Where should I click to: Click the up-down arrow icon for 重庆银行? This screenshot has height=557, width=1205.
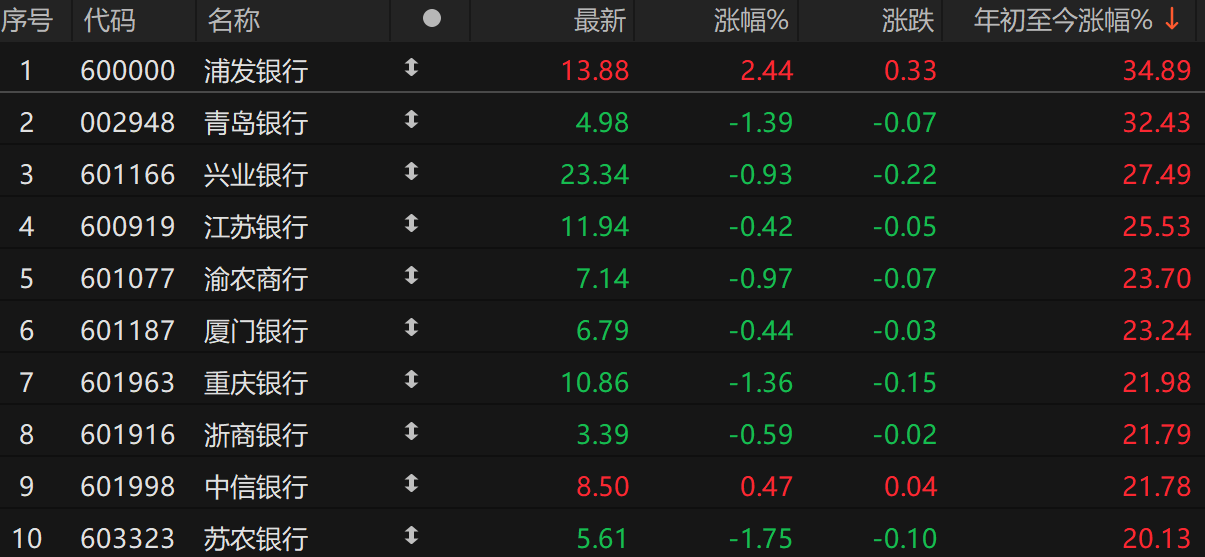pyautogui.click(x=411, y=380)
